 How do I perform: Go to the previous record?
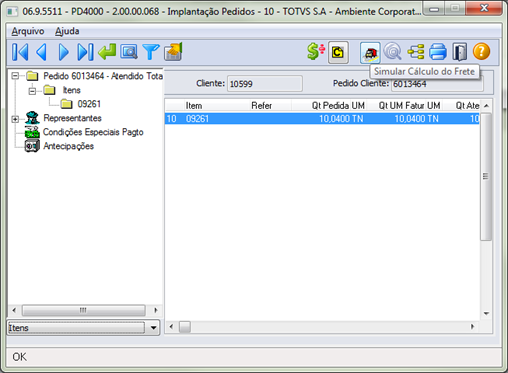[42, 52]
